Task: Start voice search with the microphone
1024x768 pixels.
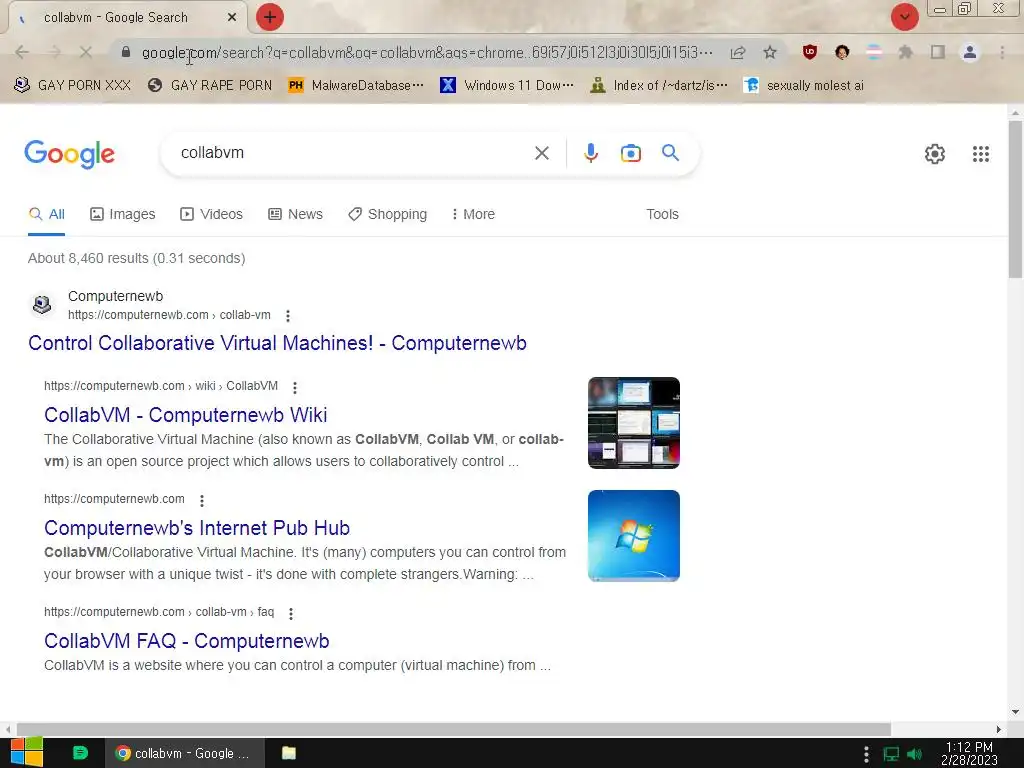Action: click(x=590, y=153)
